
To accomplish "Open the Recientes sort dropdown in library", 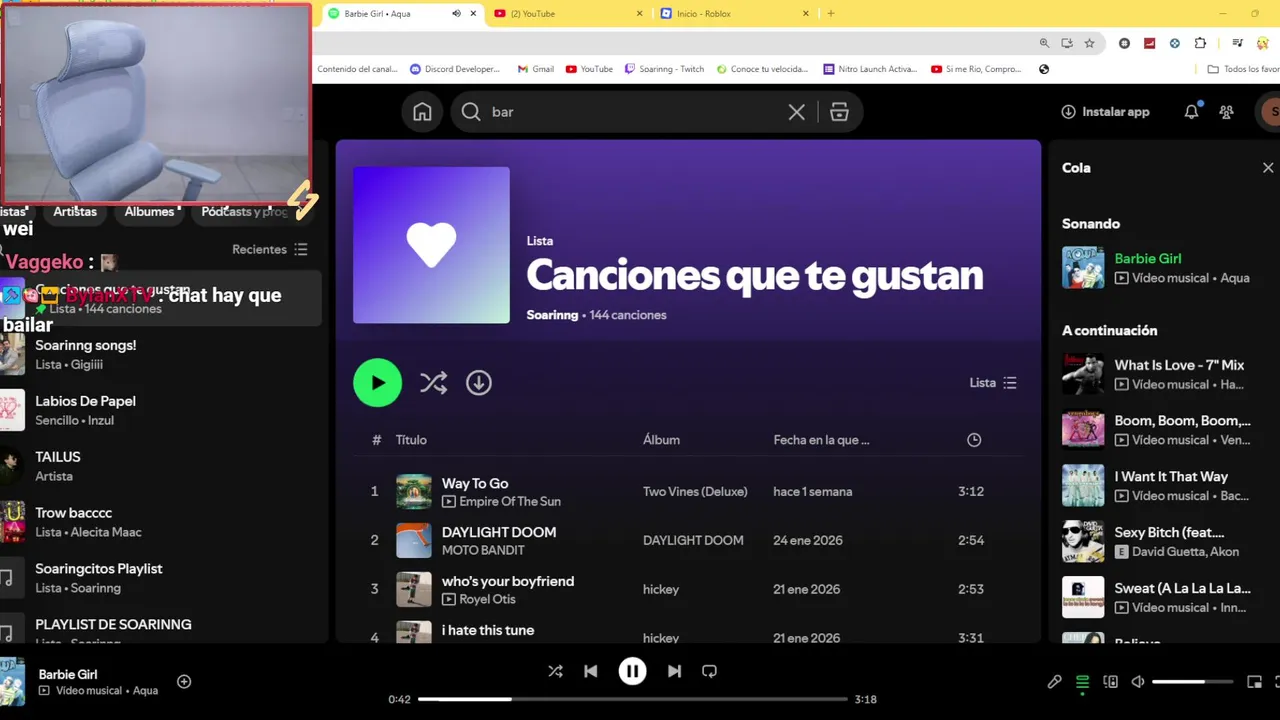I will pos(270,249).
